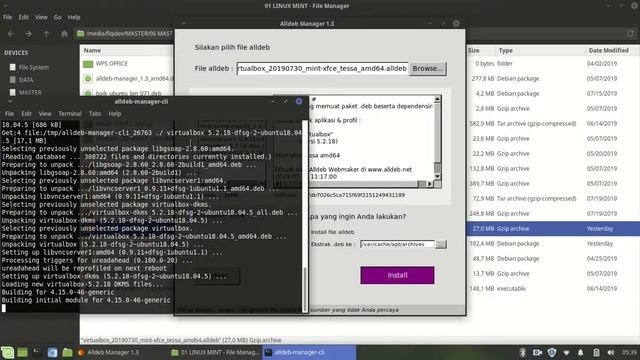Open the volume speaker tray icon
640x360 pixels.
(611, 352)
